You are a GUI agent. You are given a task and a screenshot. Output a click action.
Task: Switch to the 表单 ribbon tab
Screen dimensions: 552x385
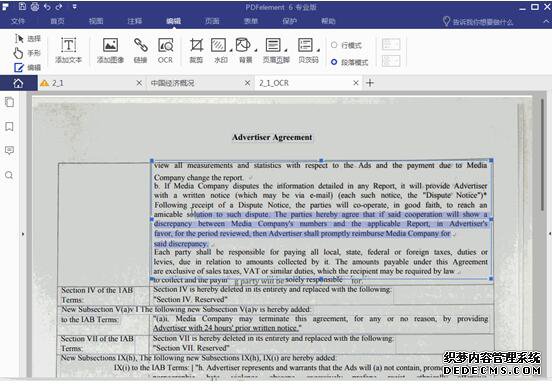pyautogui.click(x=251, y=21)
